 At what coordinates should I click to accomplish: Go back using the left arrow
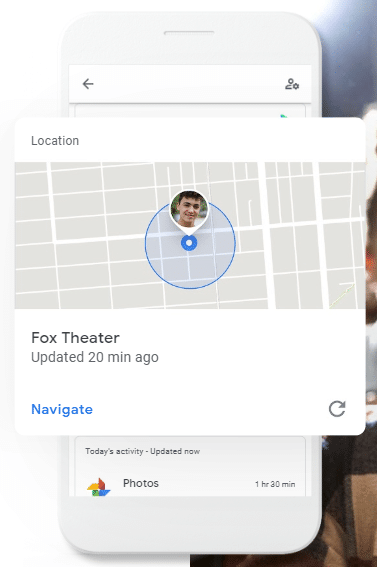tap(88, 84)
